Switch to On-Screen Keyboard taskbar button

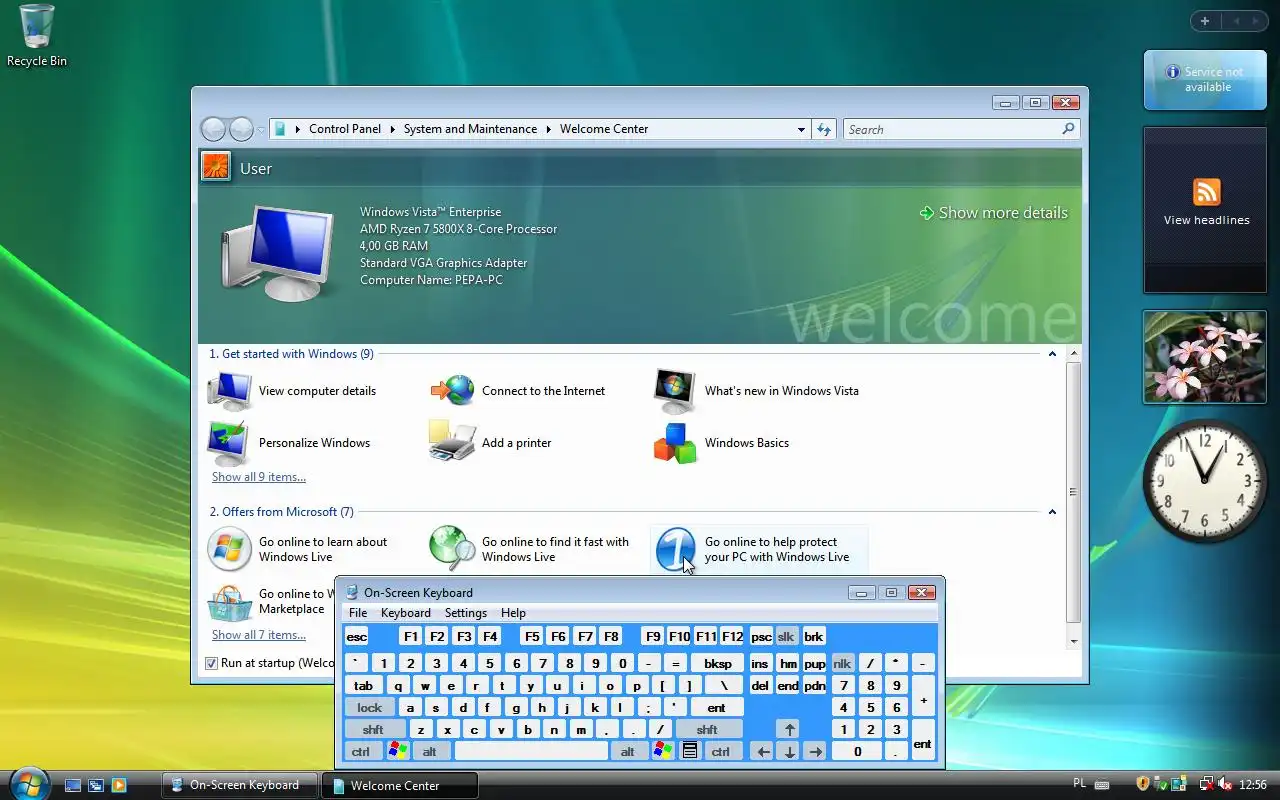tap(240, 785)
